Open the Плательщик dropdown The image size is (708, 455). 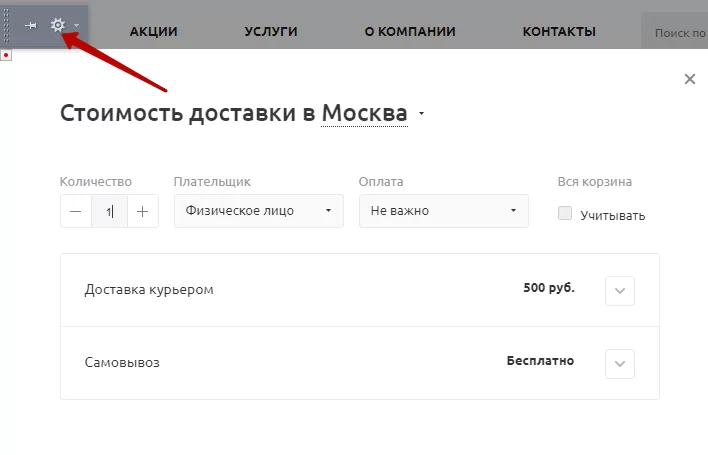point(259,211)
